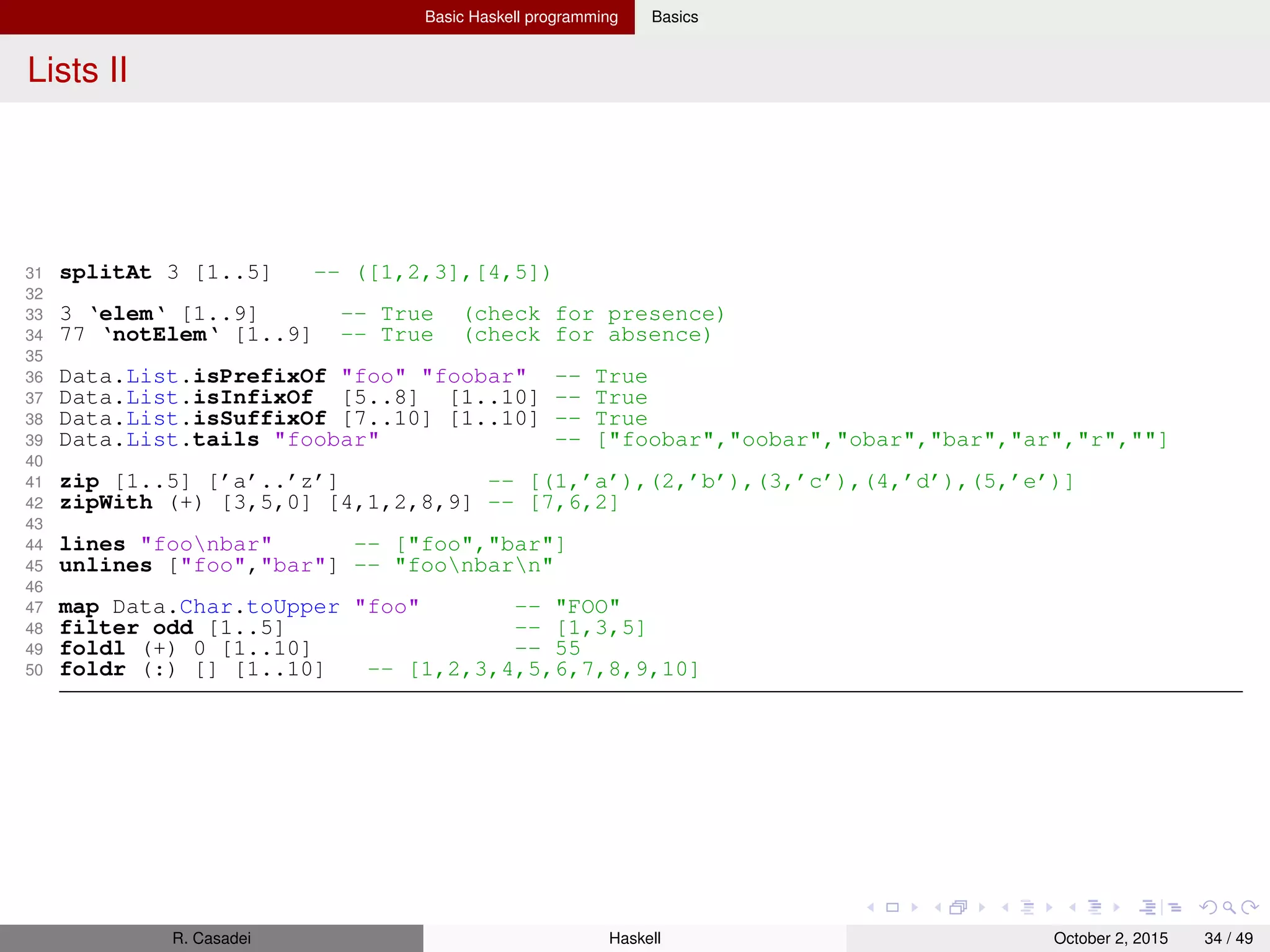Open the search magnifier icon
The height and width of the screenshot is (952, 1270).
click(x=1229, y=907)
